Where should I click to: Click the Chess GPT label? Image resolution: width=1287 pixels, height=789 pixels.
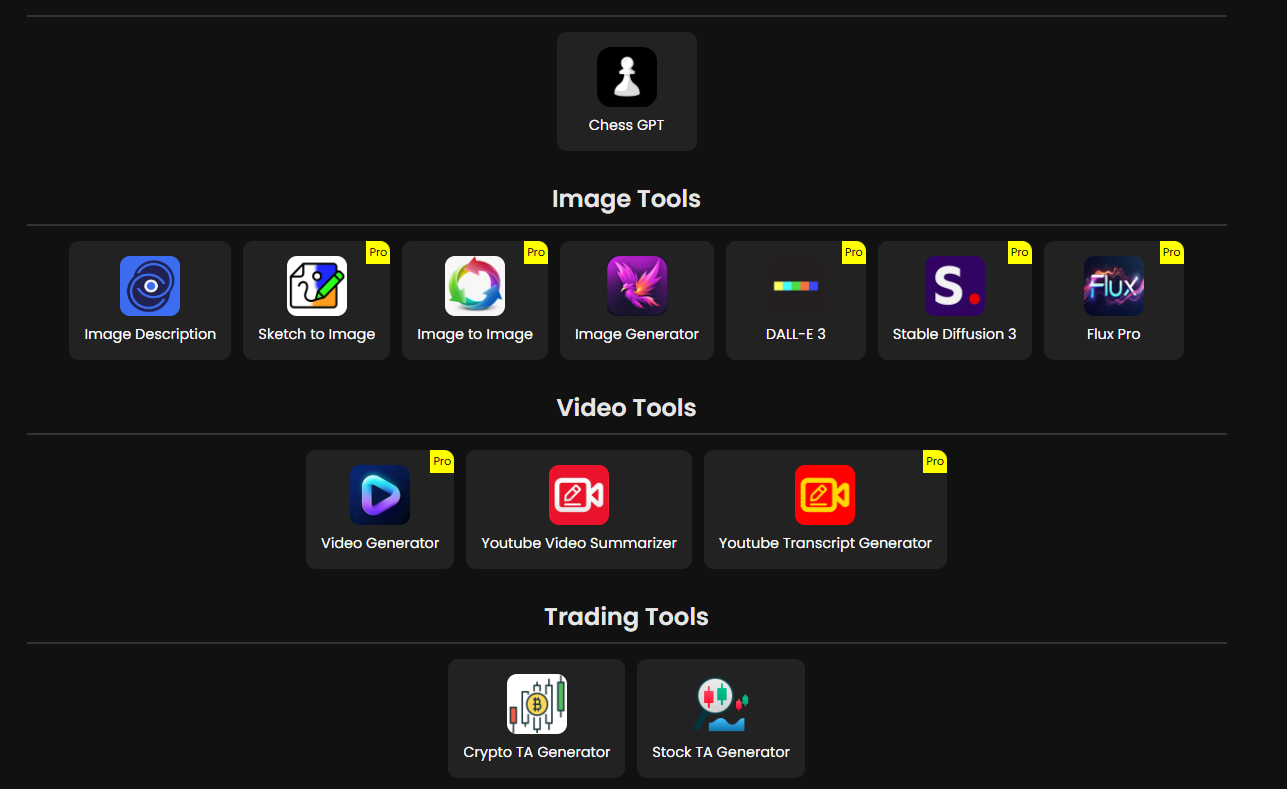[x=627, y=126]
